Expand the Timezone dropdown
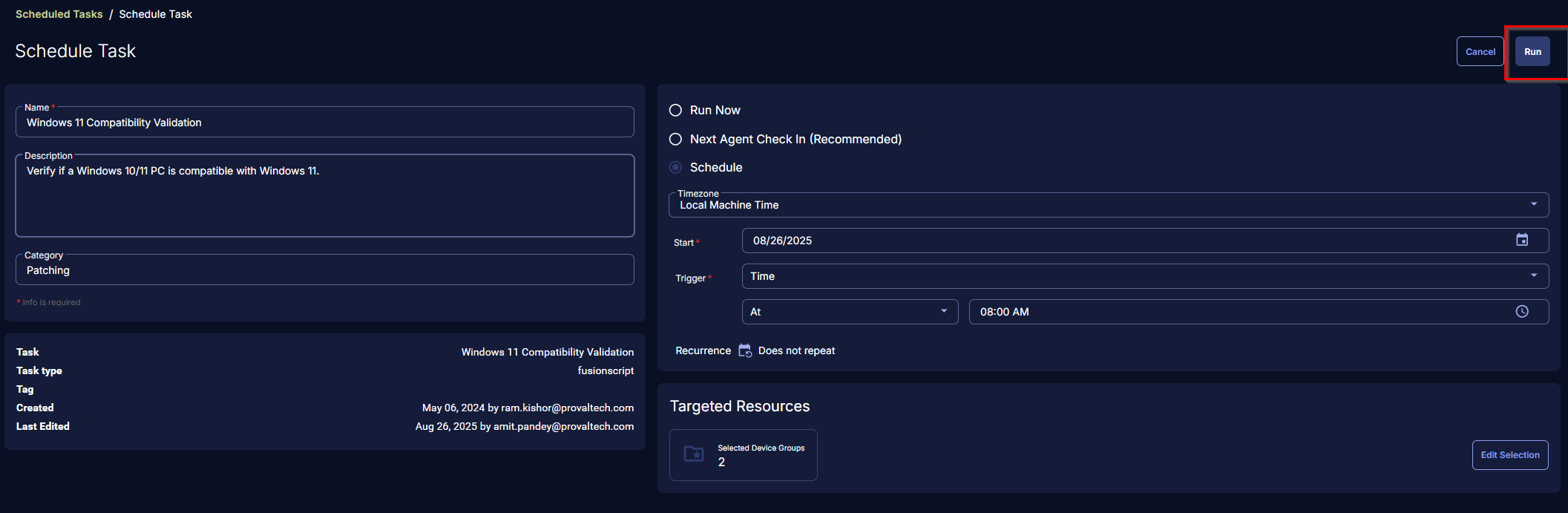This screenshot has width=1568, height=513. tap(1109, 205)
